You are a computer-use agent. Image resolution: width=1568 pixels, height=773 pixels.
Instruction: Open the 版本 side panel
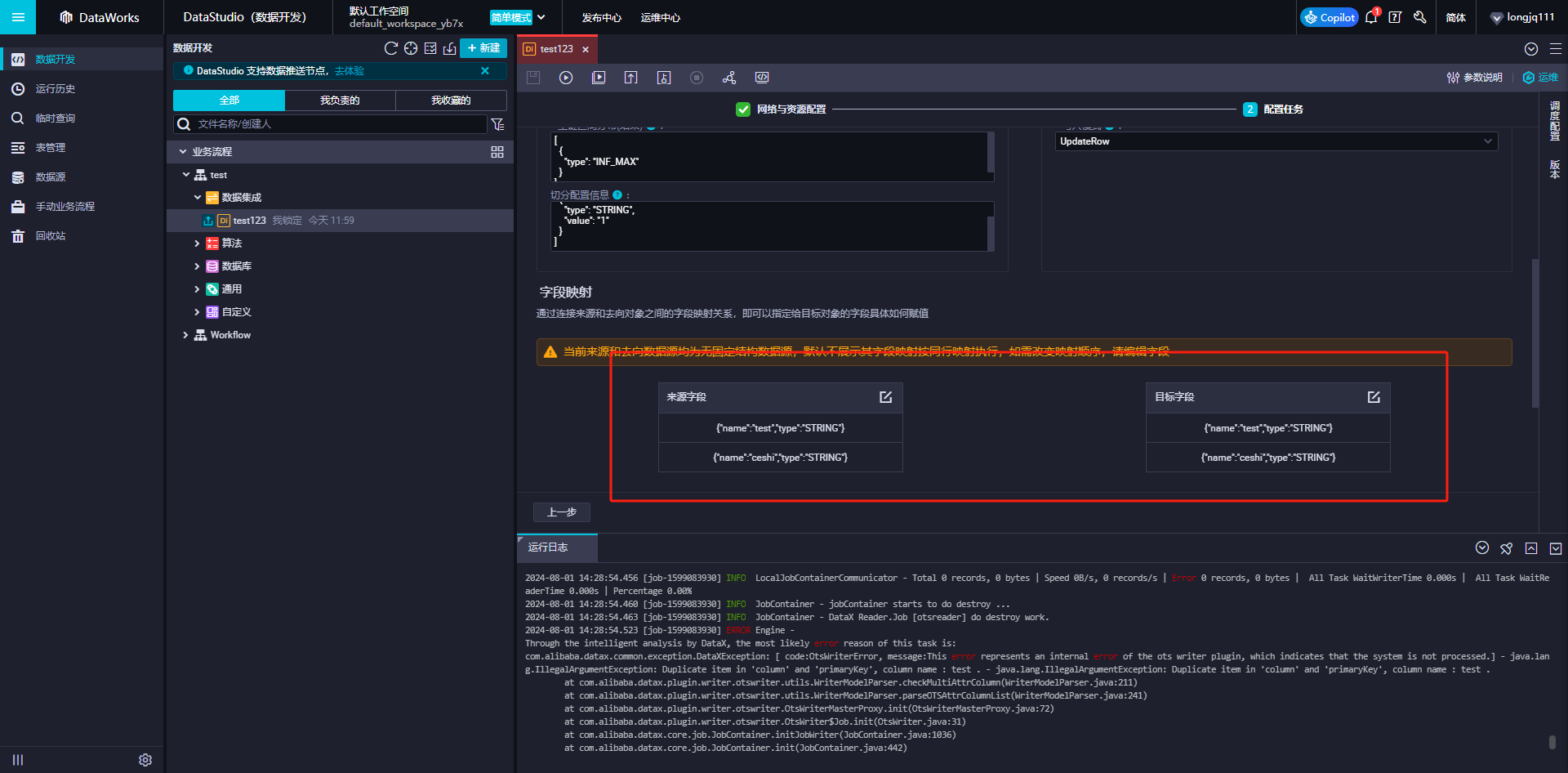pos(1555,169)
